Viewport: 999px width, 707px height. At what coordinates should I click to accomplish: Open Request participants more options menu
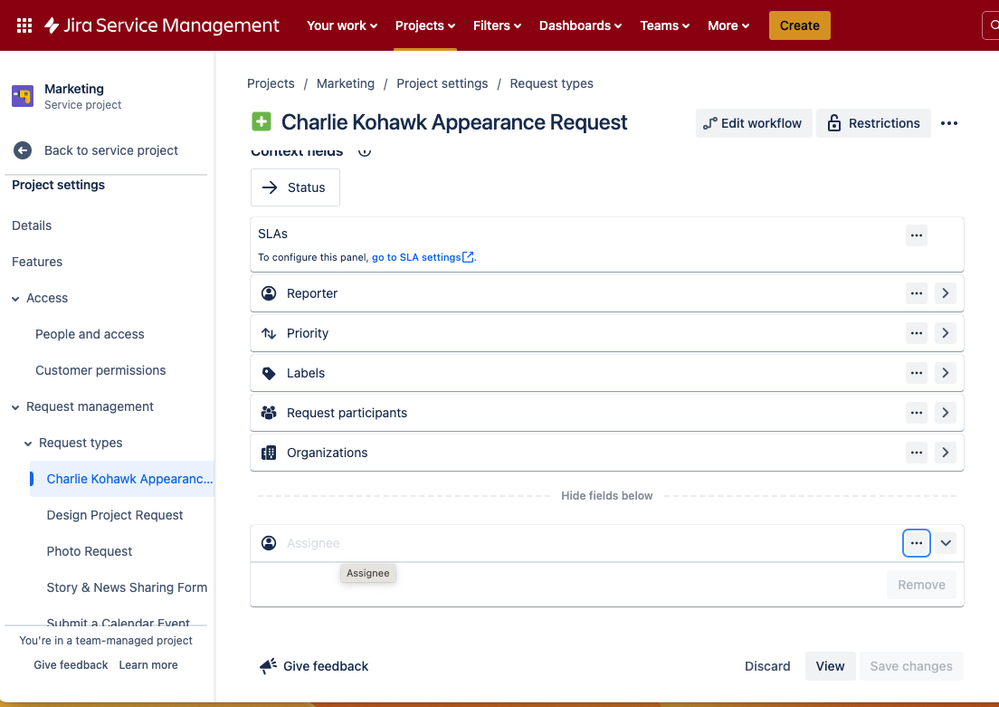916,413
